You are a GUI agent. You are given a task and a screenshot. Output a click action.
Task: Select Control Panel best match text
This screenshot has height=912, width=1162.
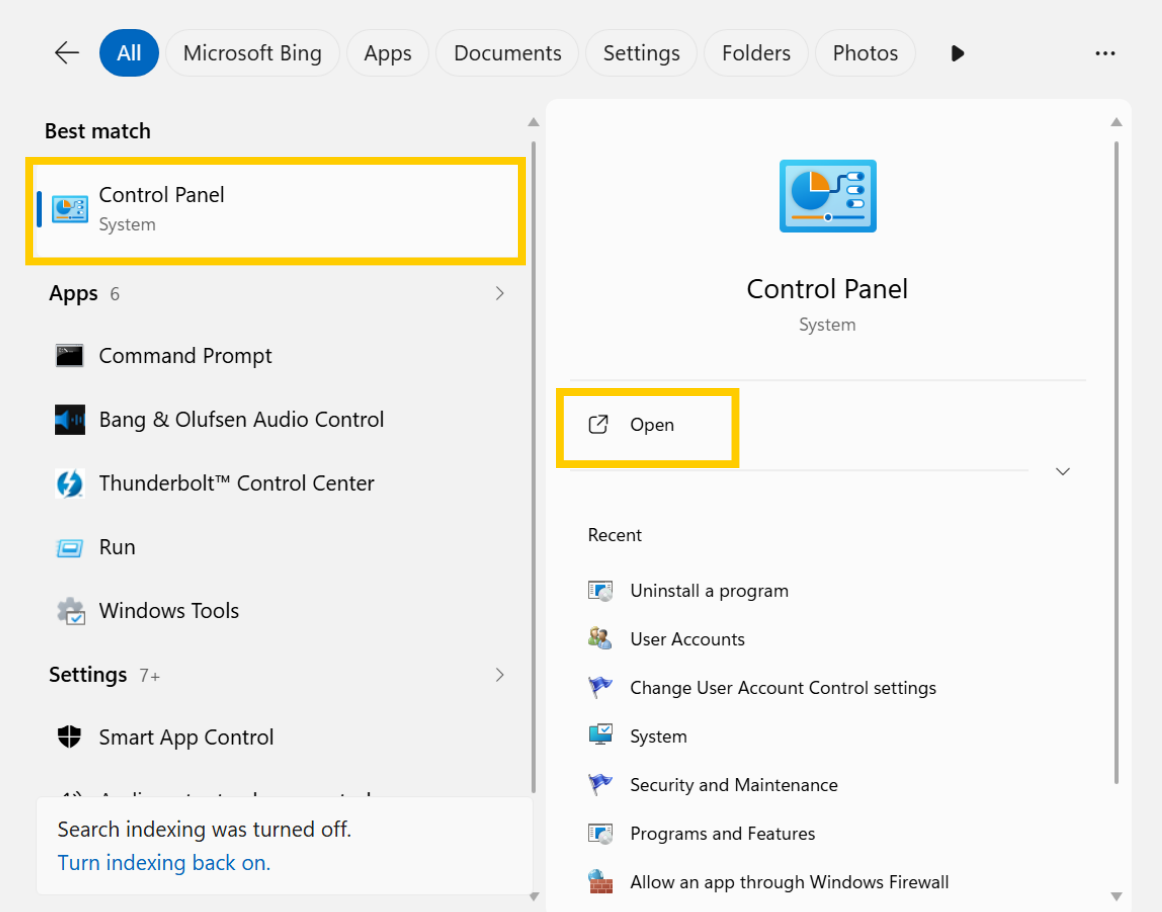[162, 195]
